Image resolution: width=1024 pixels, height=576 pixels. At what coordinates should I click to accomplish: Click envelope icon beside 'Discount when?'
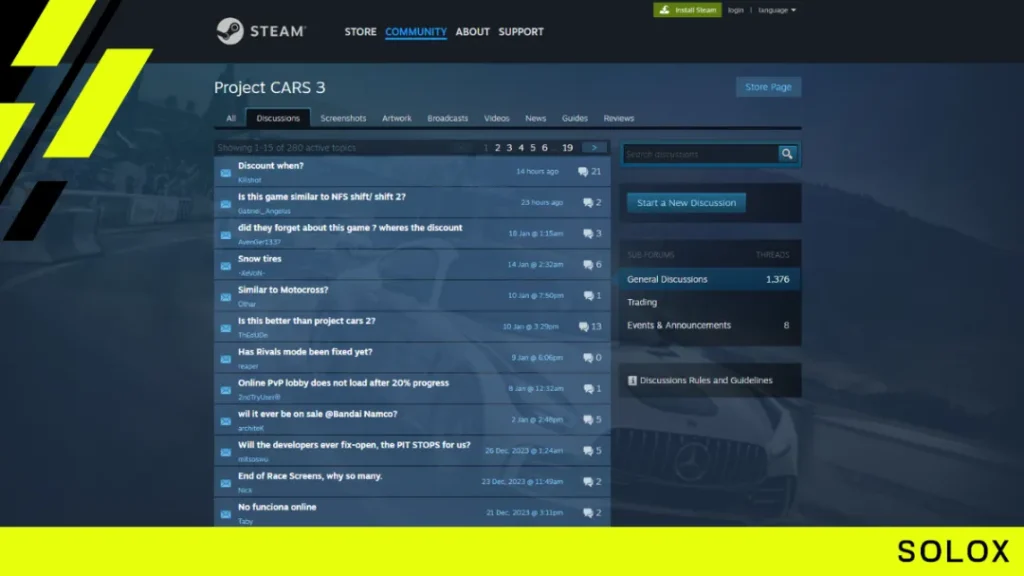point(225,173)
